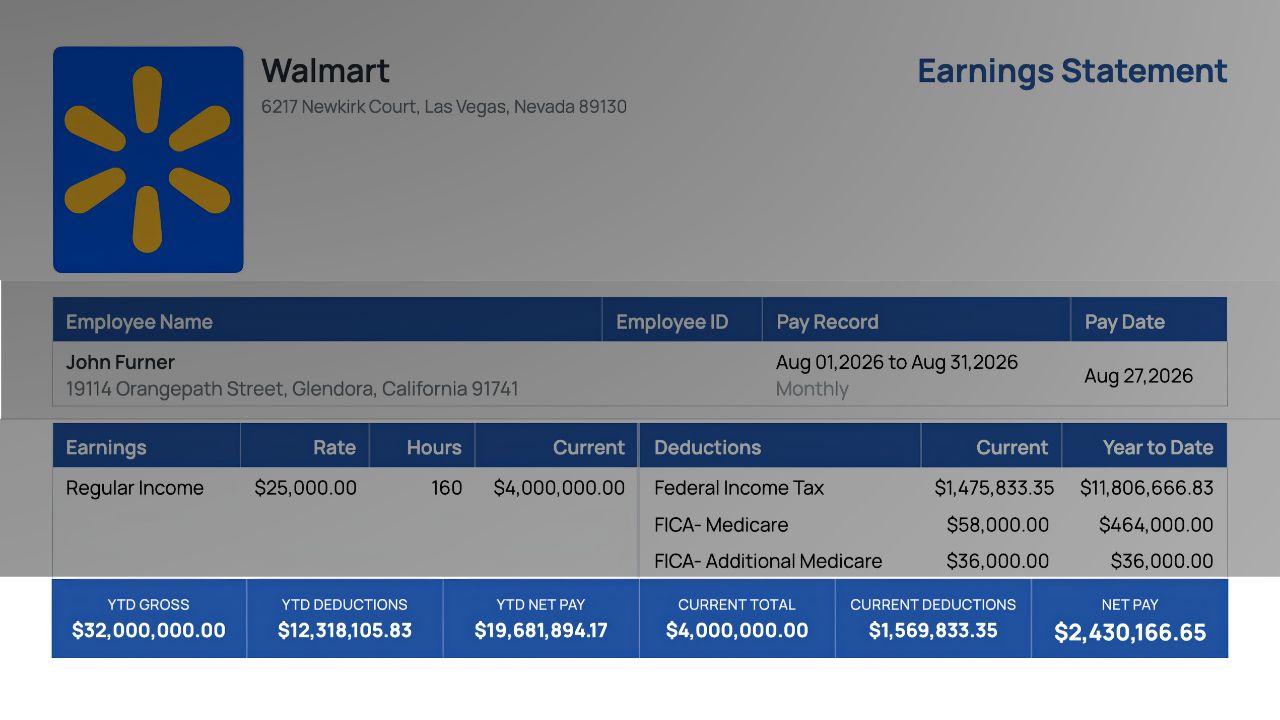The image size is (1280, 720).
Task: Click the Walmart spark logo
Action: 148,159
